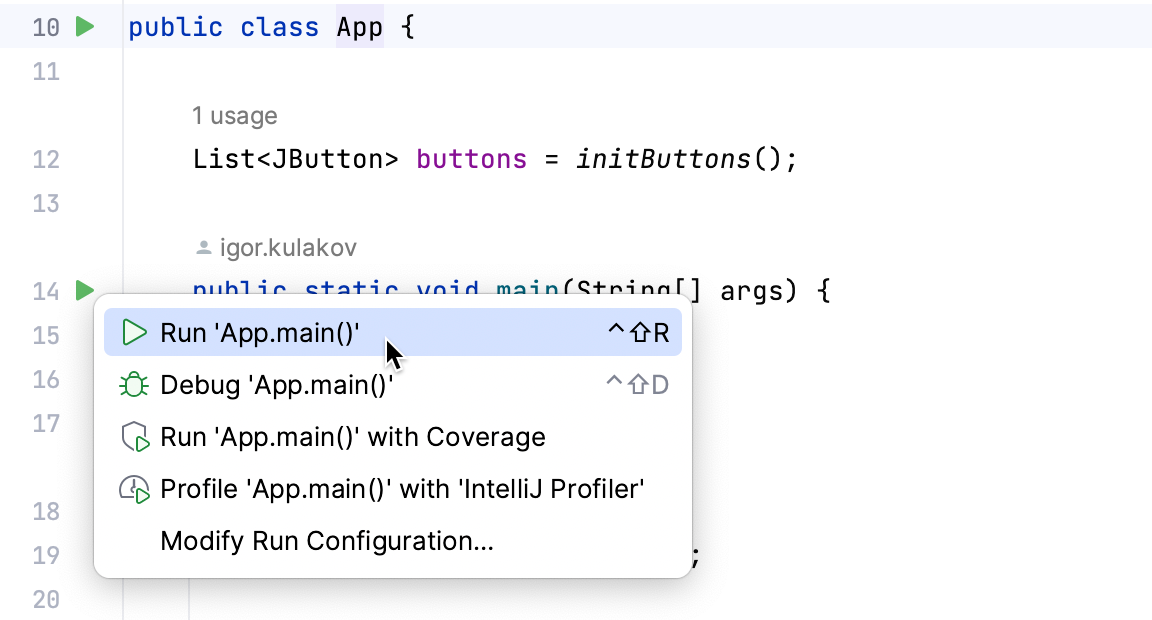Click the buttons field identifier
This screenshot has height=620, width=1152.
(472, 159)
